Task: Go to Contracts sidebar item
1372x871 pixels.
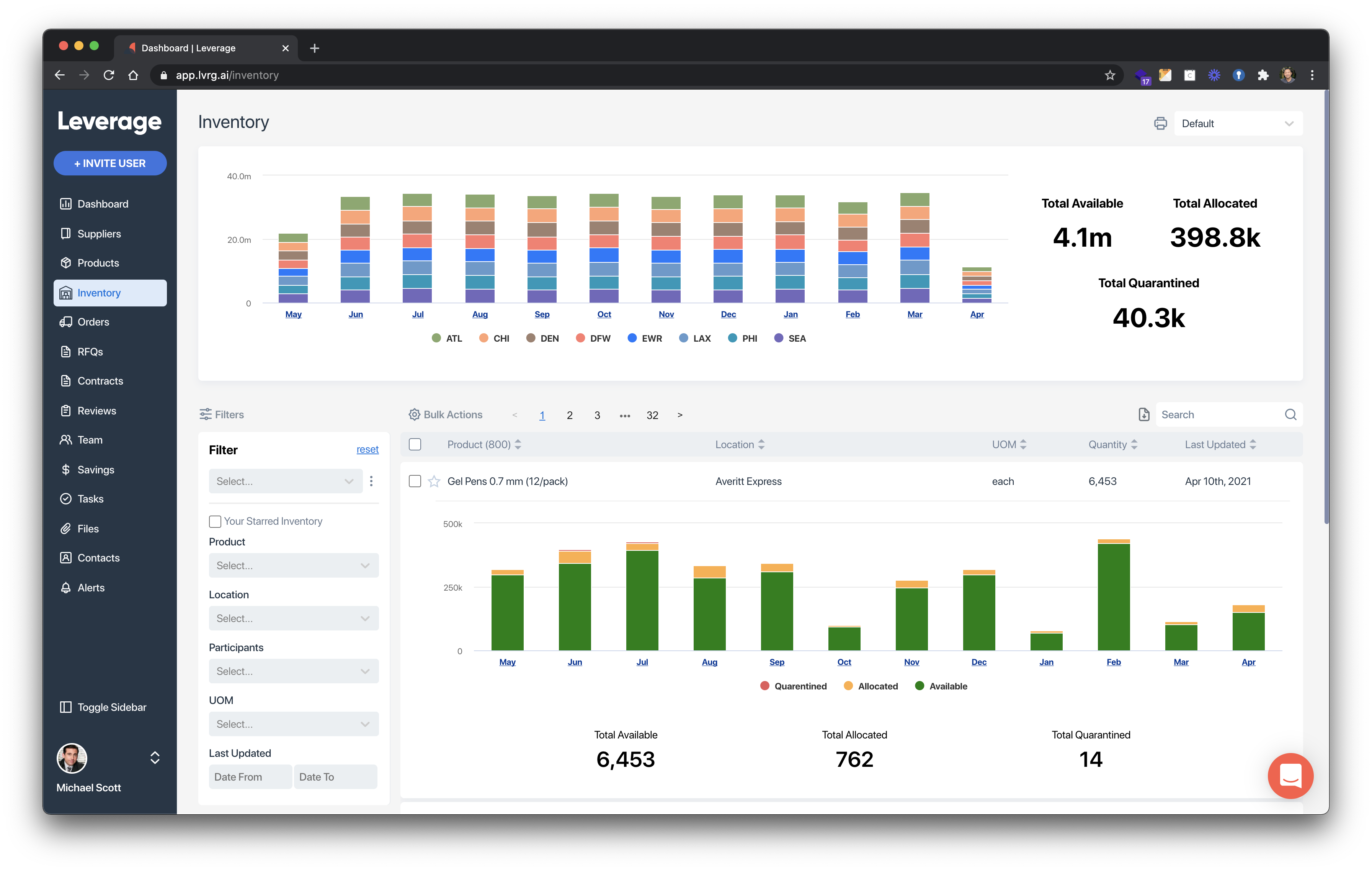Action: tap(100, 381)
